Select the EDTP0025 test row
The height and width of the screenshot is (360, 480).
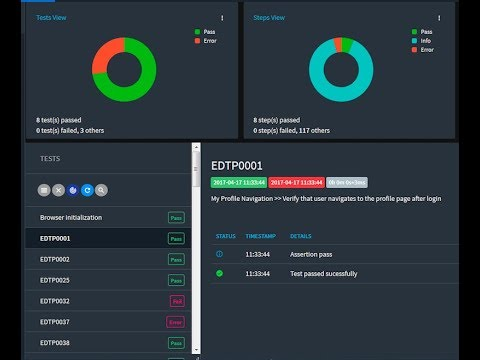(x=108, y=280)
